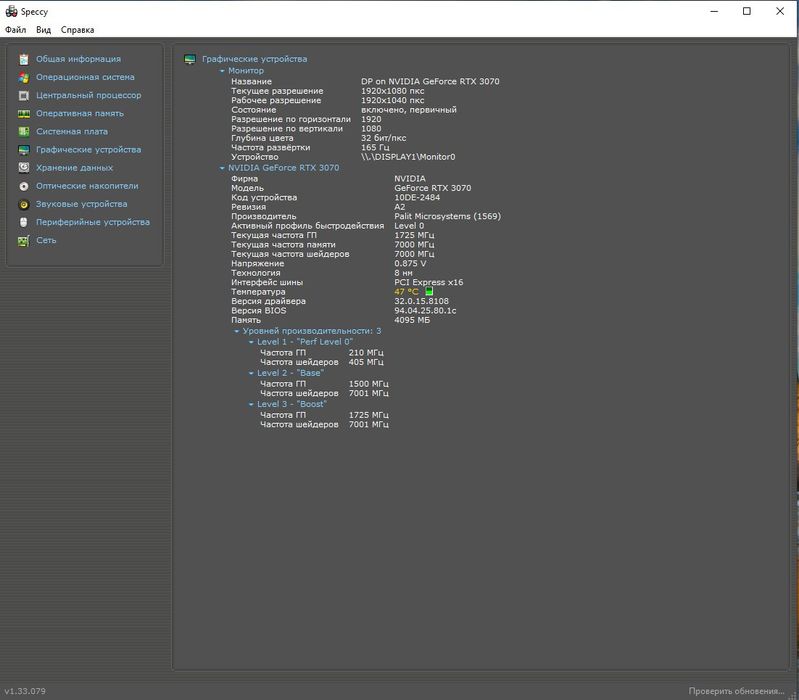Click the 0.875 V voltage value
Screen dimensions: 799x700
click(410, 263)
